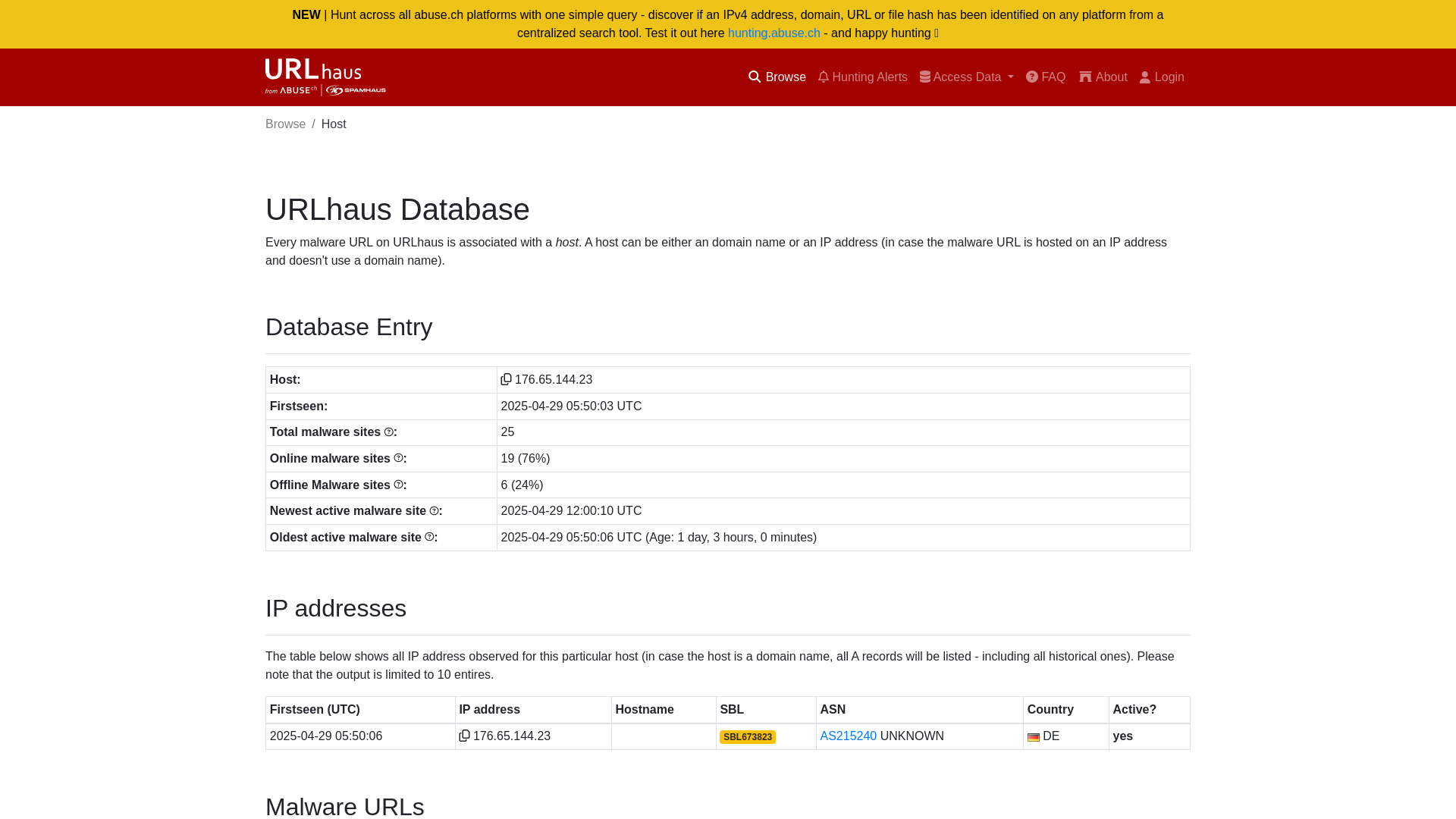
Task: Click the German flag icon
Action: coord(1034,737)
